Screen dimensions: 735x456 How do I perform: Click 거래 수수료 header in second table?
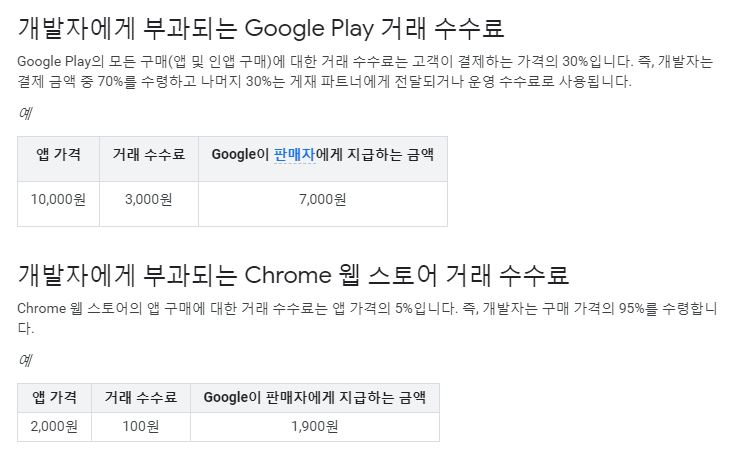141,398
